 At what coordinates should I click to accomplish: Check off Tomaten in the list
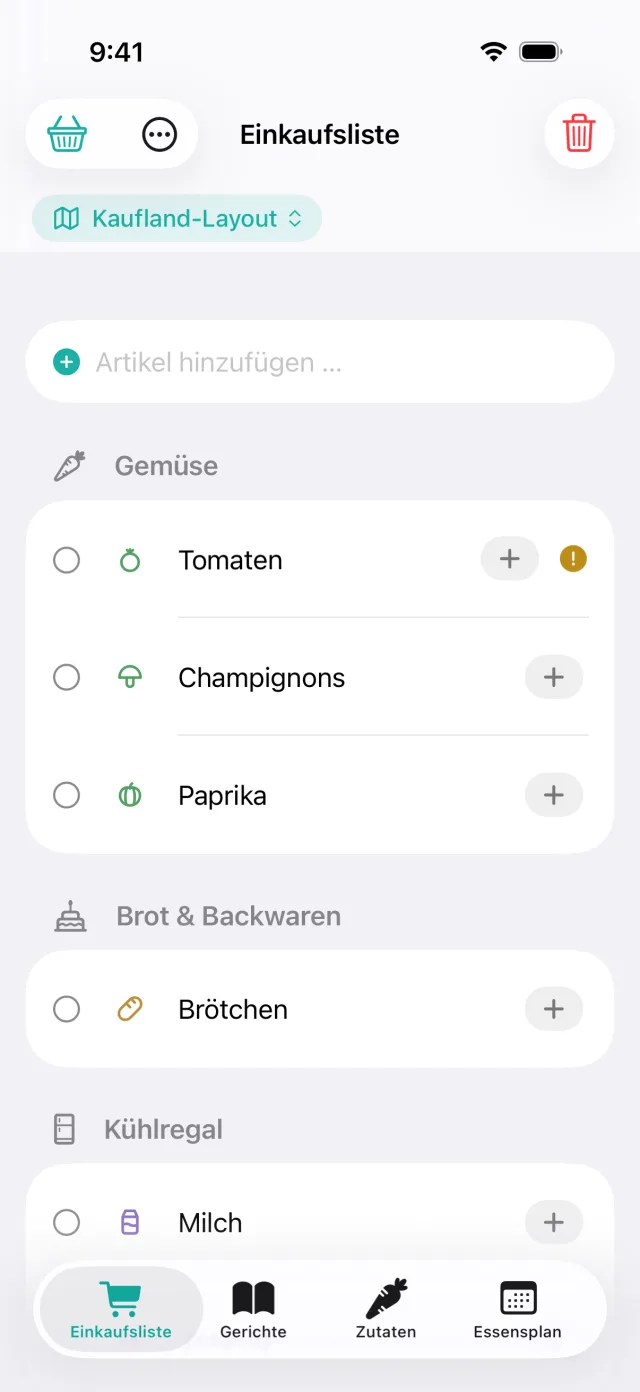(66, 560)
